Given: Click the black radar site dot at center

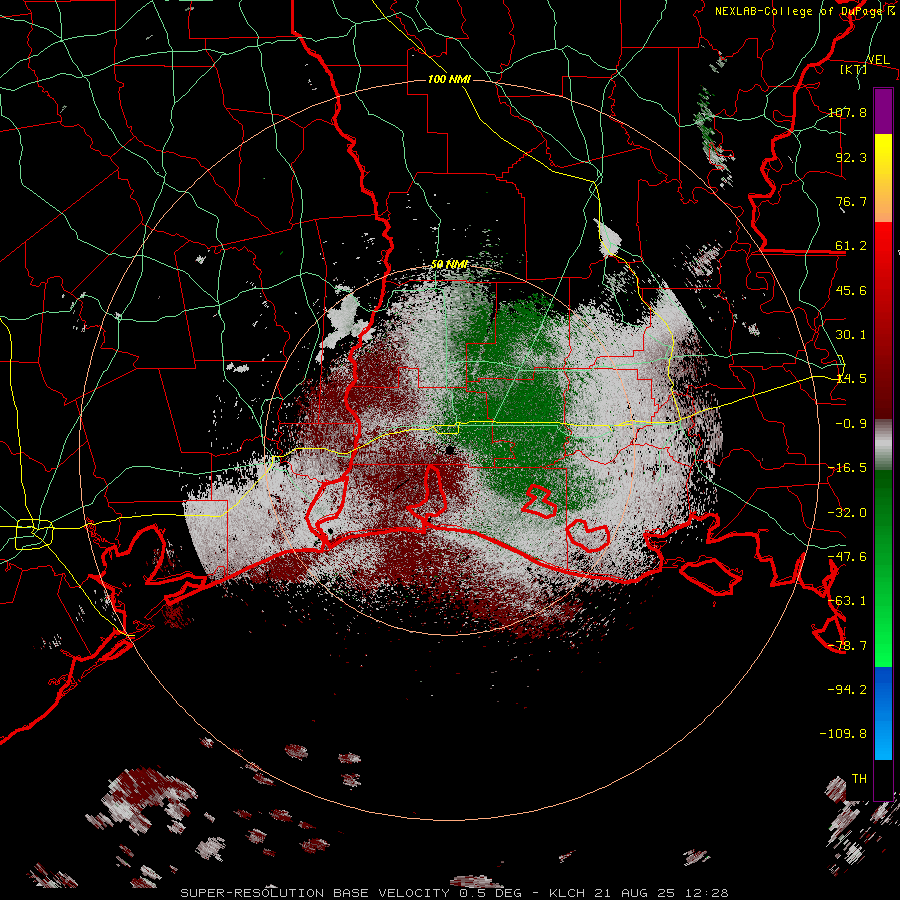Looking at the screenshot, I should [x=450, y=450].
